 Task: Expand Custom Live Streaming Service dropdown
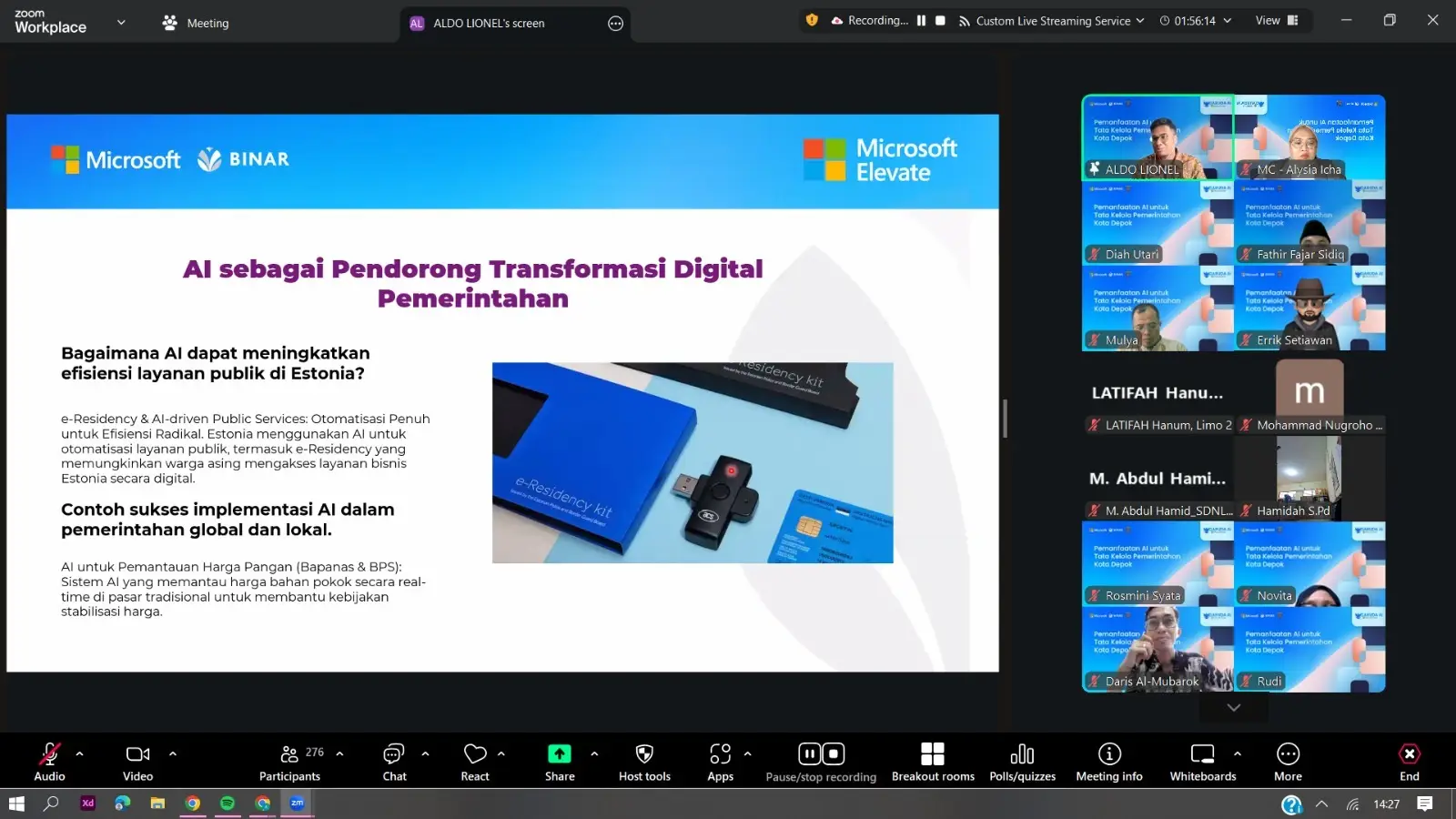pos(1140,21)
